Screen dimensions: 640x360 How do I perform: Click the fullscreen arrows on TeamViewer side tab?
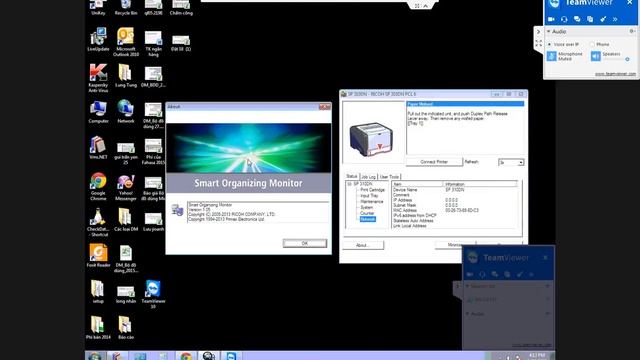[x=538, y=43]
